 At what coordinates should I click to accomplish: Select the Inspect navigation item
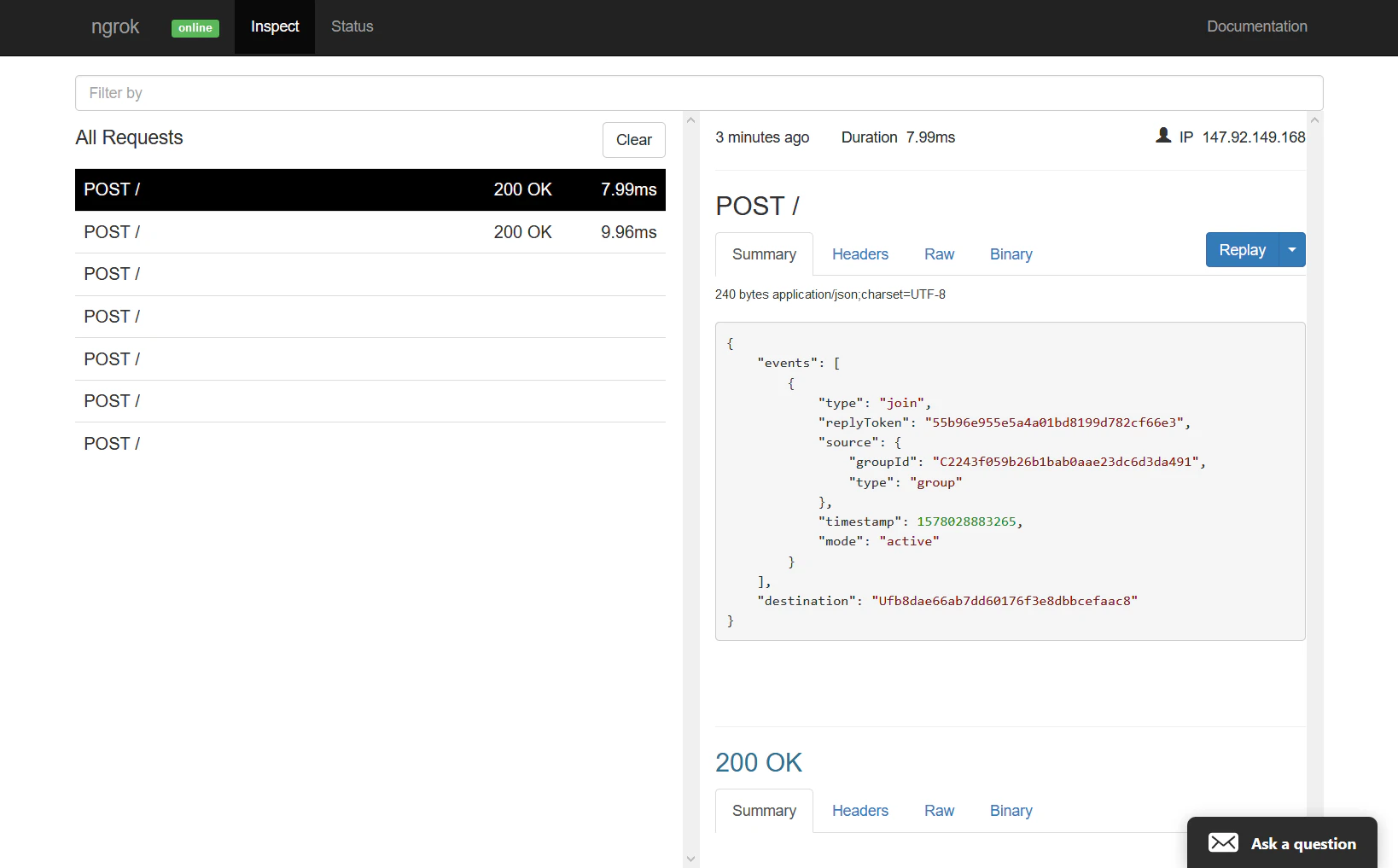coord(274,26)
